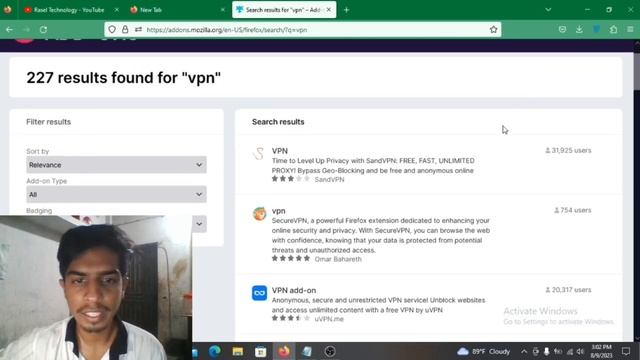Image resolution: width=640 pixels, height=360 pixels.
Task: Click the uVPN.me star rating
Action: pos(291,318)
